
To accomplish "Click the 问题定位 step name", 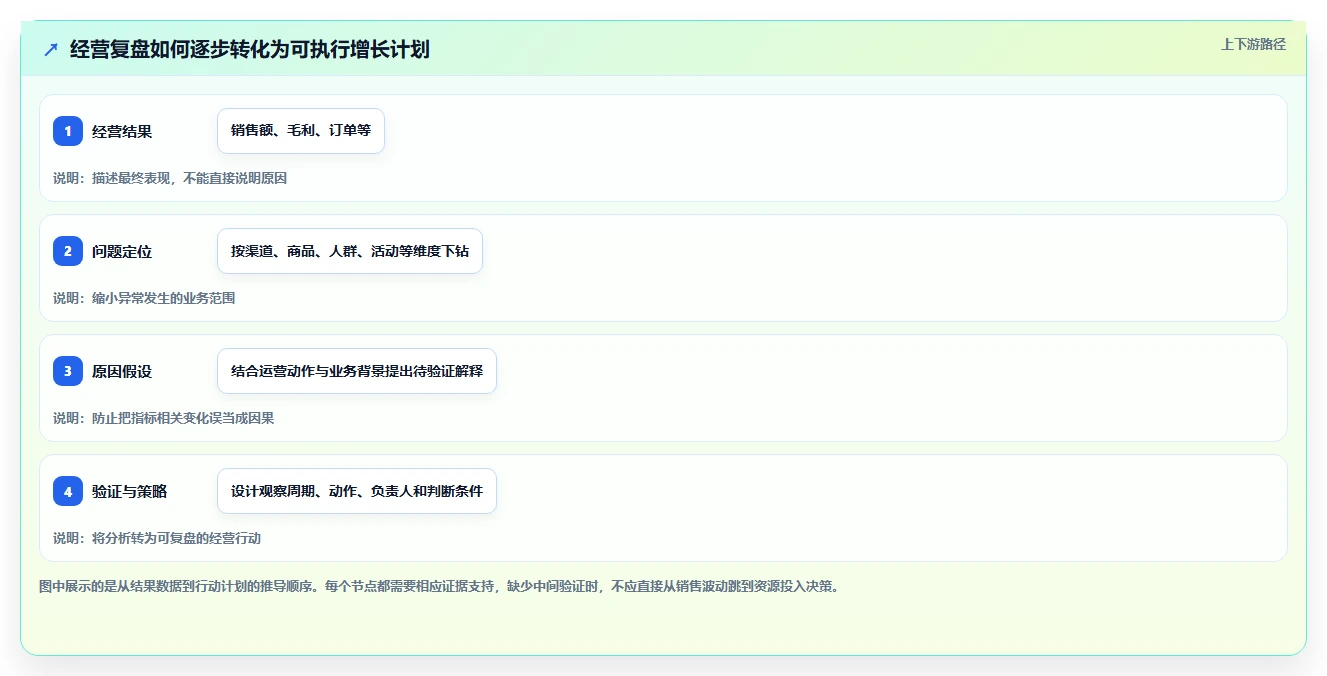I will [x=122, y=251].
